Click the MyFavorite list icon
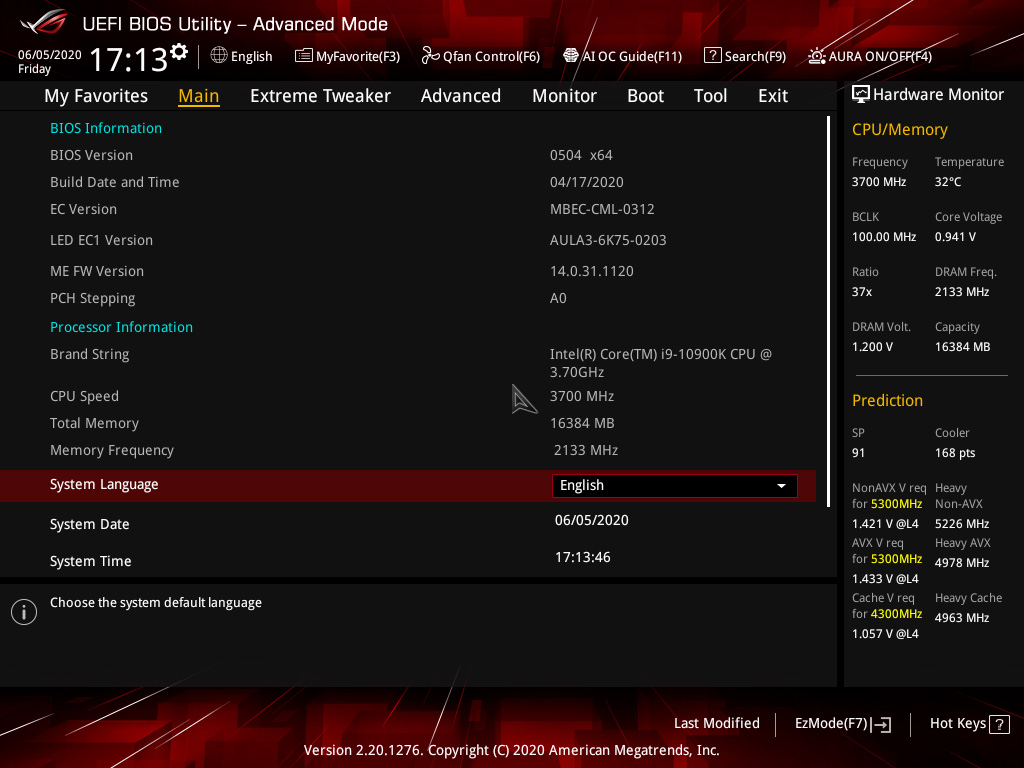The width and height of the screenshot is (1024, 768). click(304, 56)
